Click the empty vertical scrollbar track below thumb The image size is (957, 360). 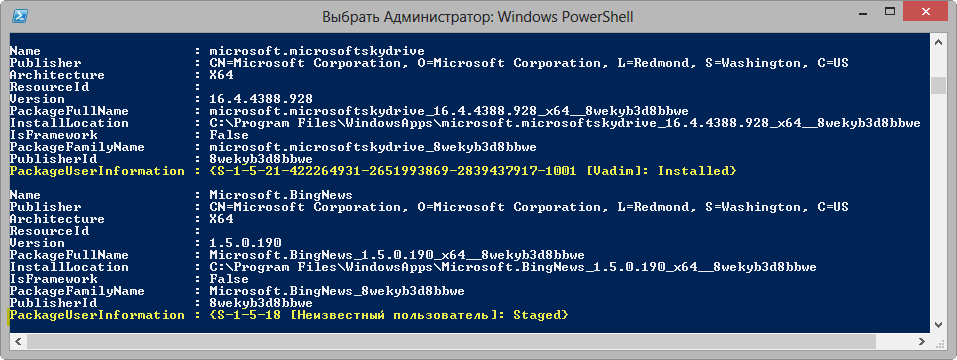938,206
